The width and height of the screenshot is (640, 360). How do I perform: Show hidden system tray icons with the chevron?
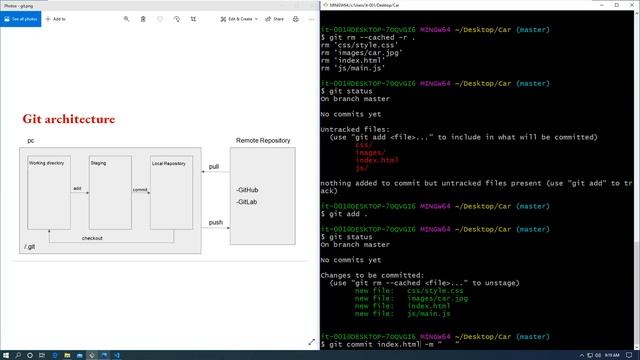[x=582, y=356]
